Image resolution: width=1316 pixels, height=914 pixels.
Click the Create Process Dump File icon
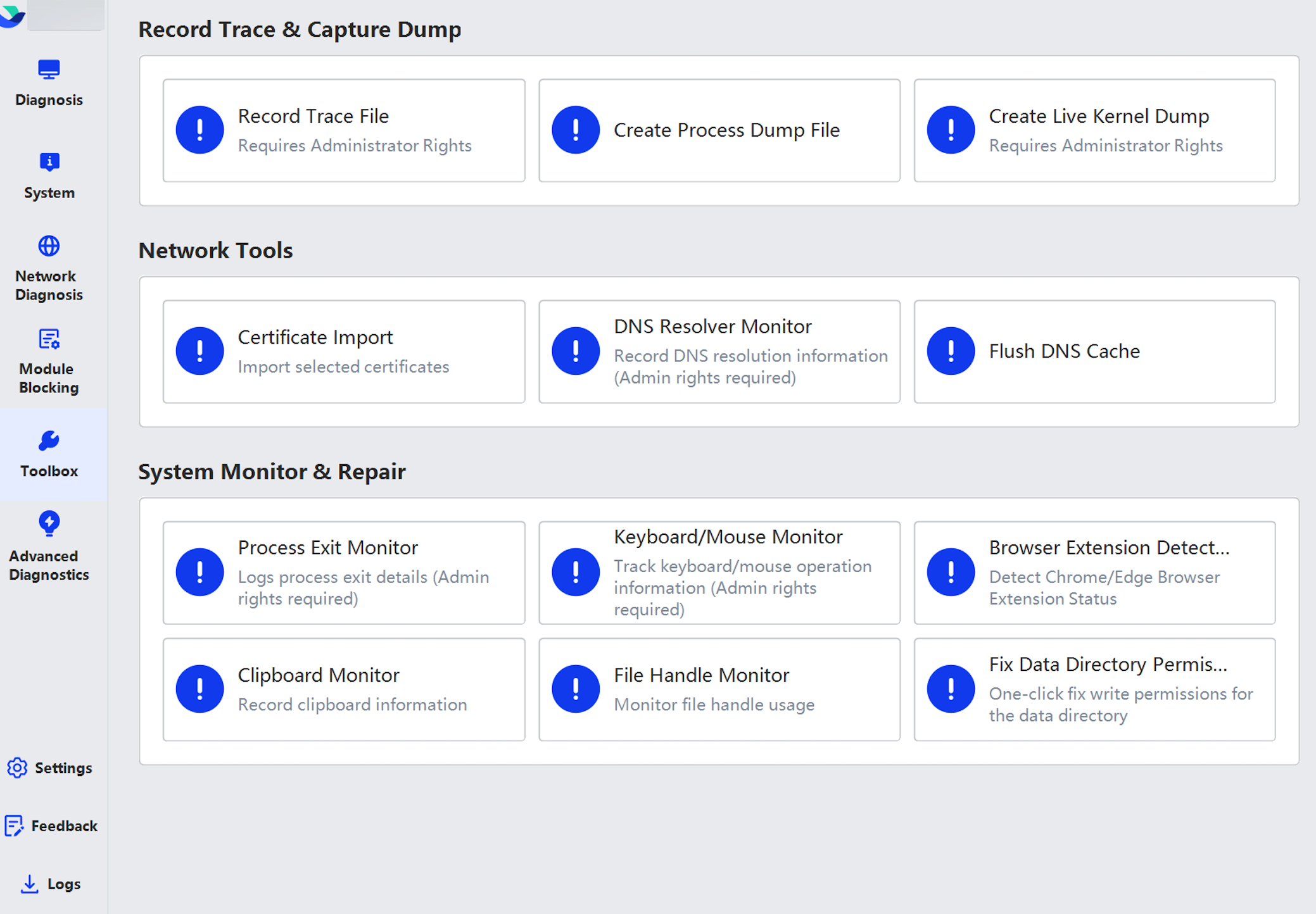(575, 130)
